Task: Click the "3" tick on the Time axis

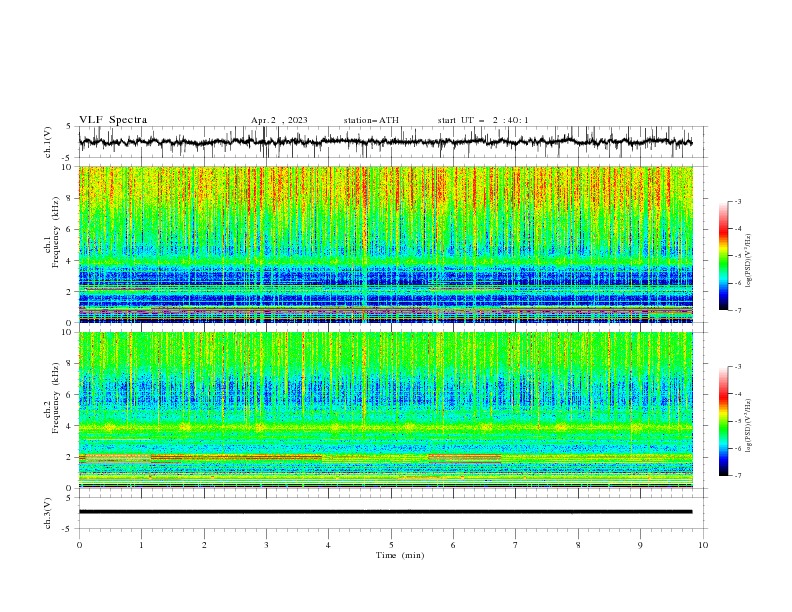Action: tap(266, 545)
